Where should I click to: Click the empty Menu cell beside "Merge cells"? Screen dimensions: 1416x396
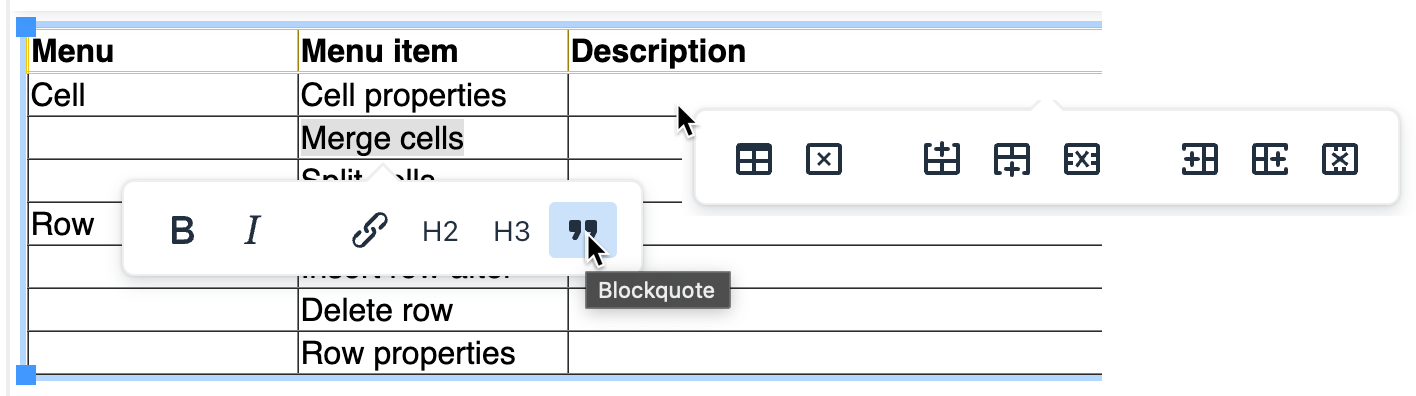pos(163,138)
